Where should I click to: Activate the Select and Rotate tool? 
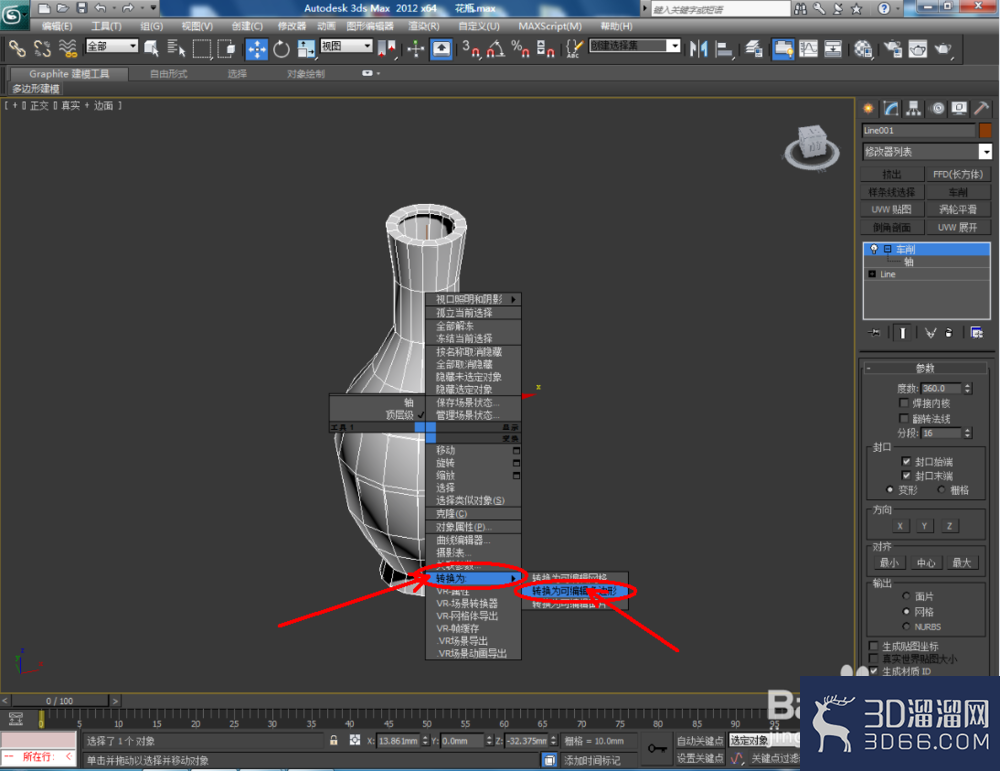coord(281,48)
